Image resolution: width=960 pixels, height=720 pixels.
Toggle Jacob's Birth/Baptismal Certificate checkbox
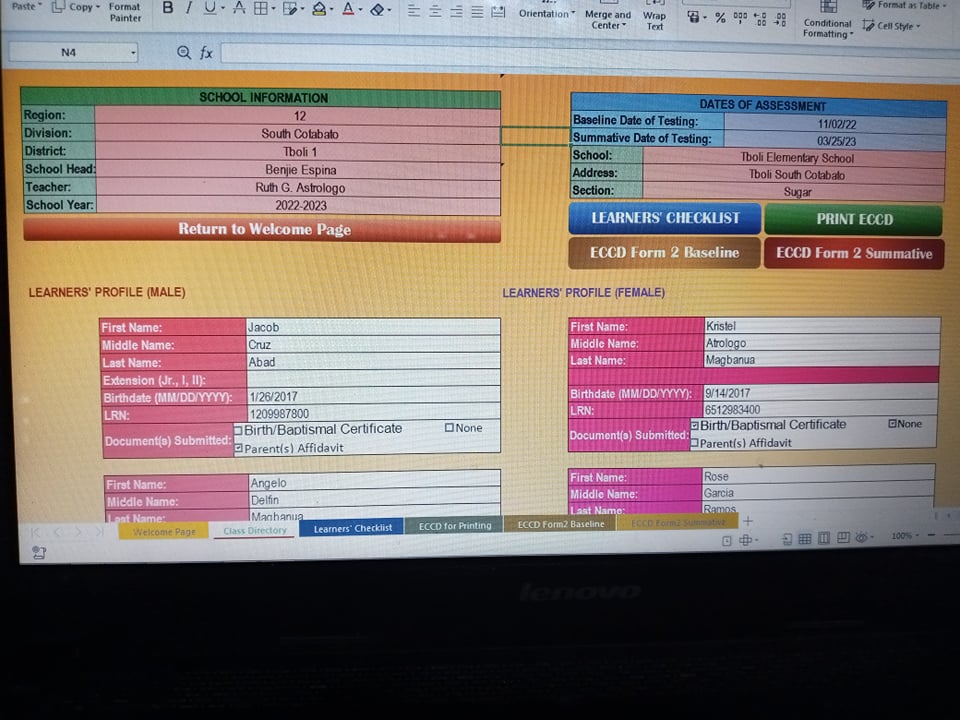[x=238, y=430]
